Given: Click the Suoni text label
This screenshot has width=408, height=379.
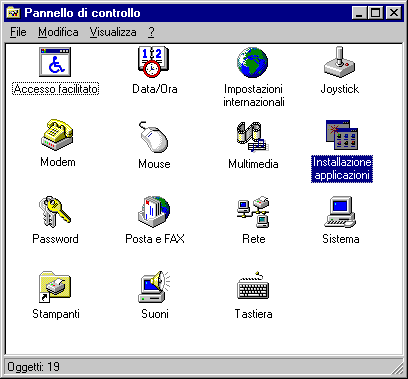Looking at the screenshot, I should tap(155, 314).
